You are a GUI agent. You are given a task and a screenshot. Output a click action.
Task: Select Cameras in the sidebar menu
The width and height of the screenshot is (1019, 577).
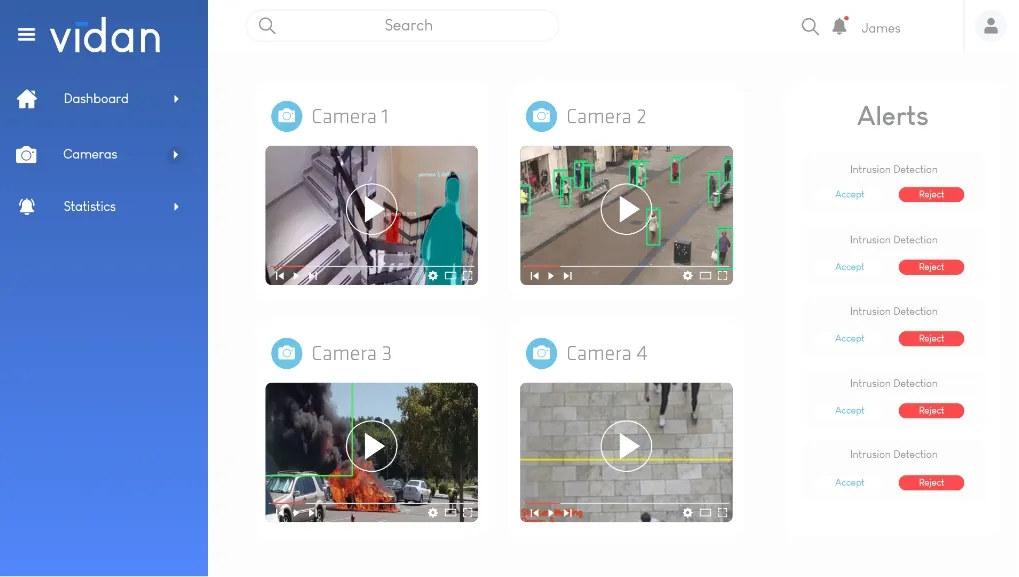click(89, 155)
